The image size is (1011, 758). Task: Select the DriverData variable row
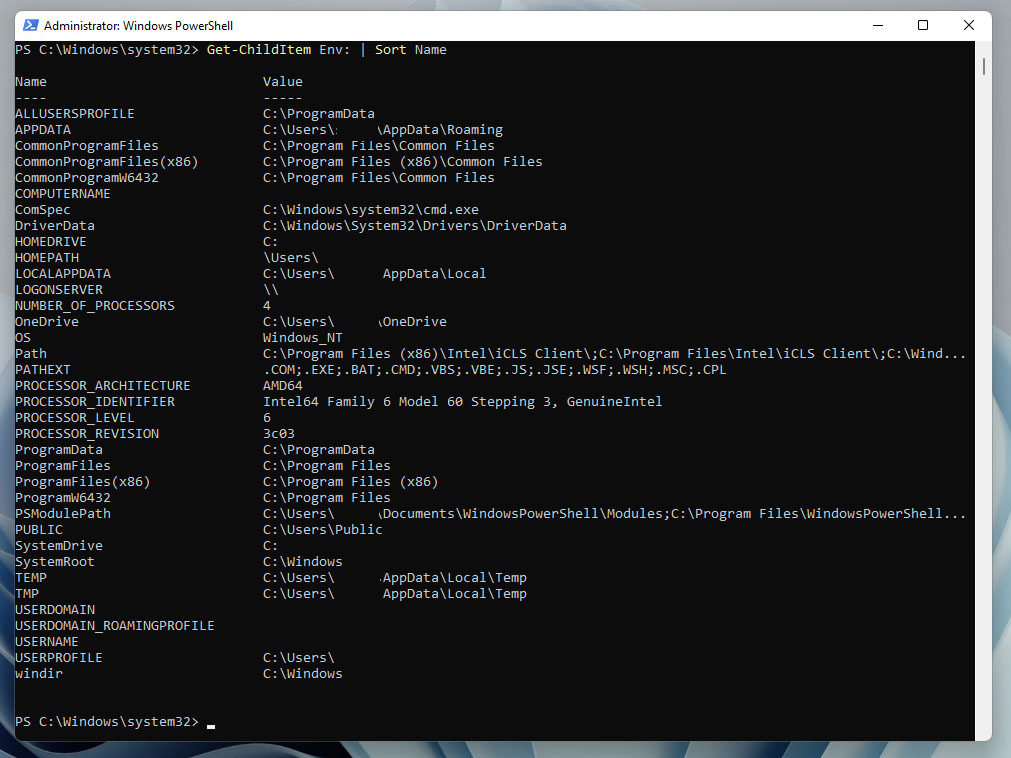(54, 225)
